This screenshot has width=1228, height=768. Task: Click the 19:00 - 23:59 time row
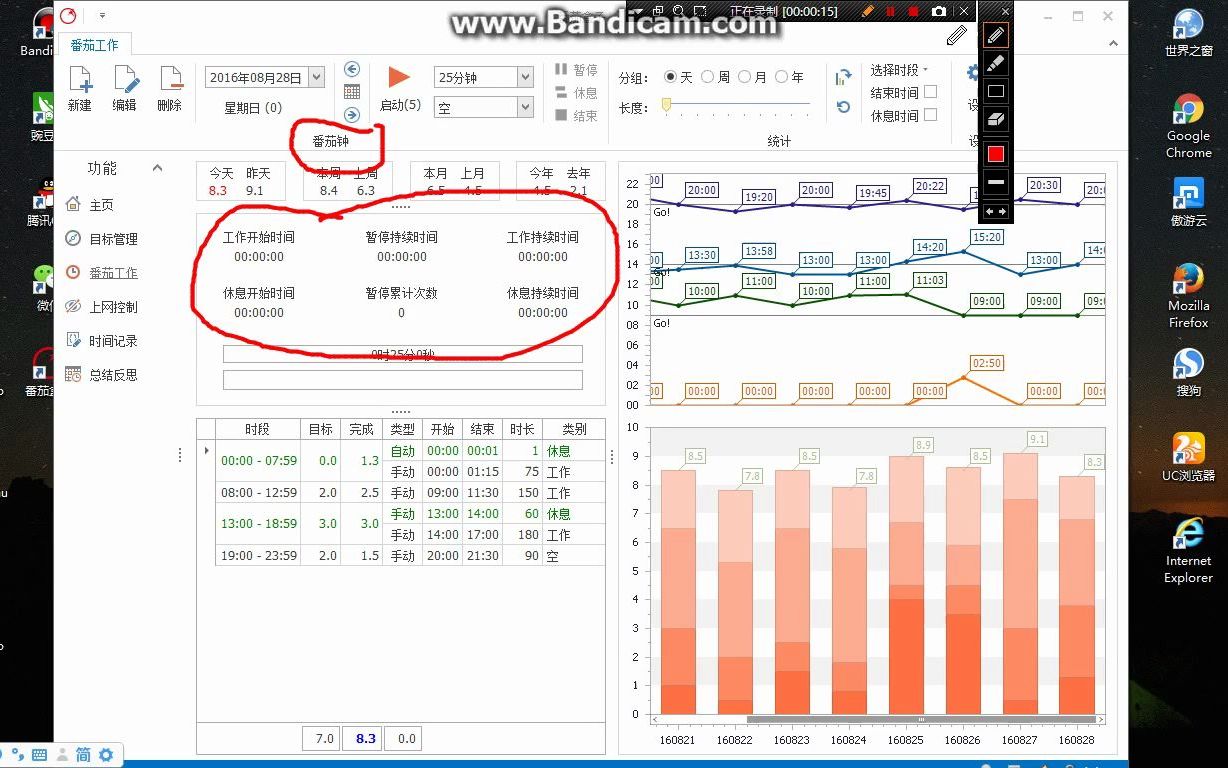[410, 556]
